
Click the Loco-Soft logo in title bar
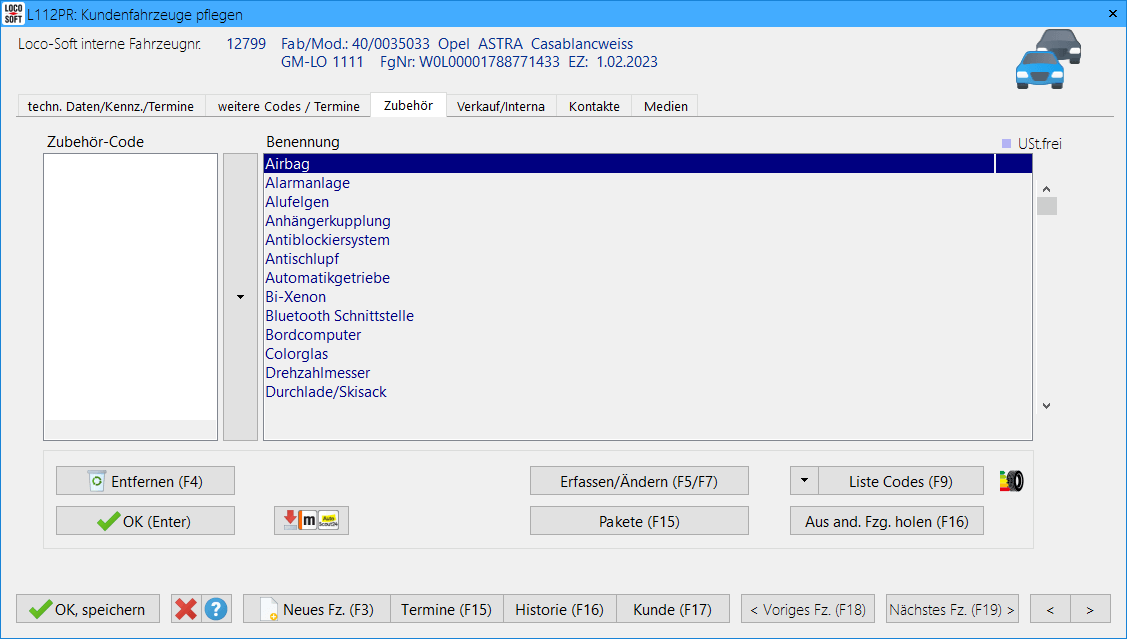(x=13, y=14)
